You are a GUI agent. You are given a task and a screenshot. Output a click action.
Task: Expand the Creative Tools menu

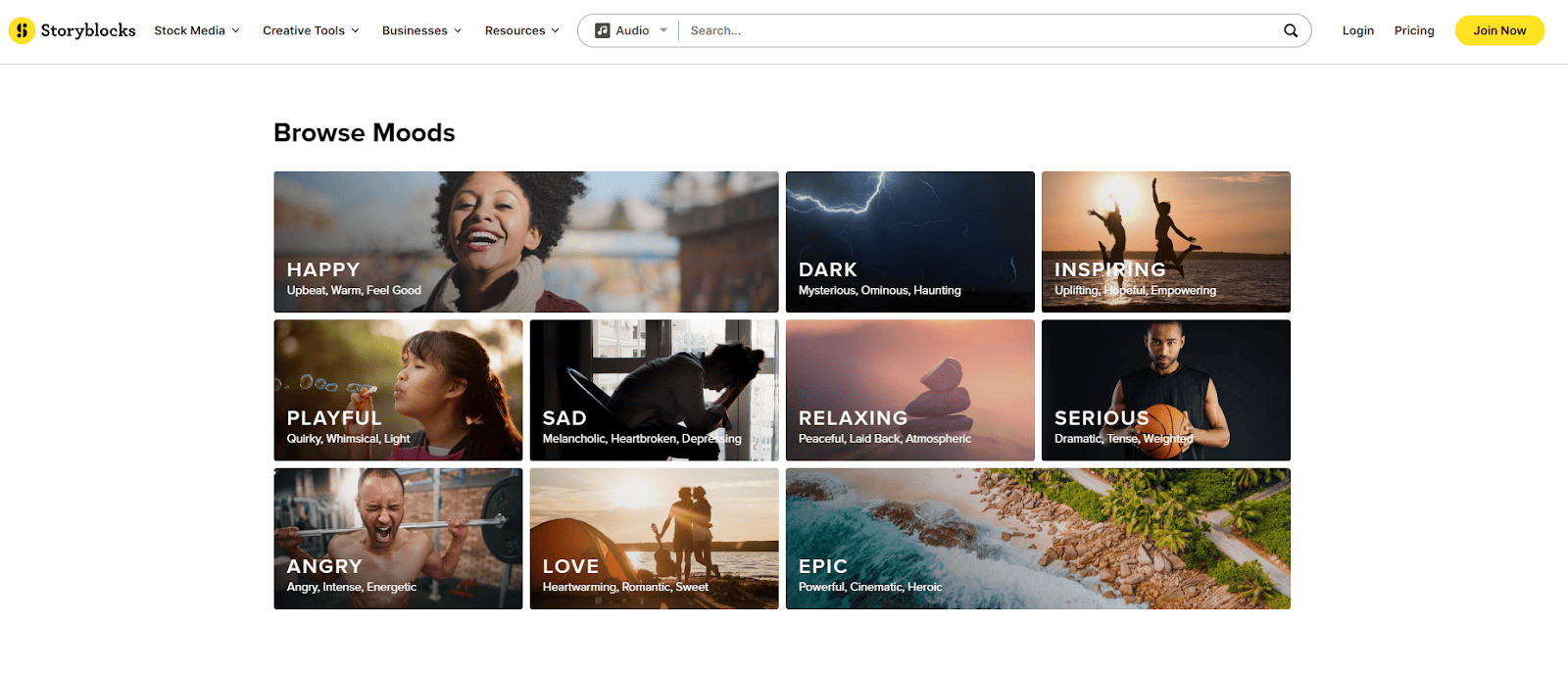[x=311, y=30]
